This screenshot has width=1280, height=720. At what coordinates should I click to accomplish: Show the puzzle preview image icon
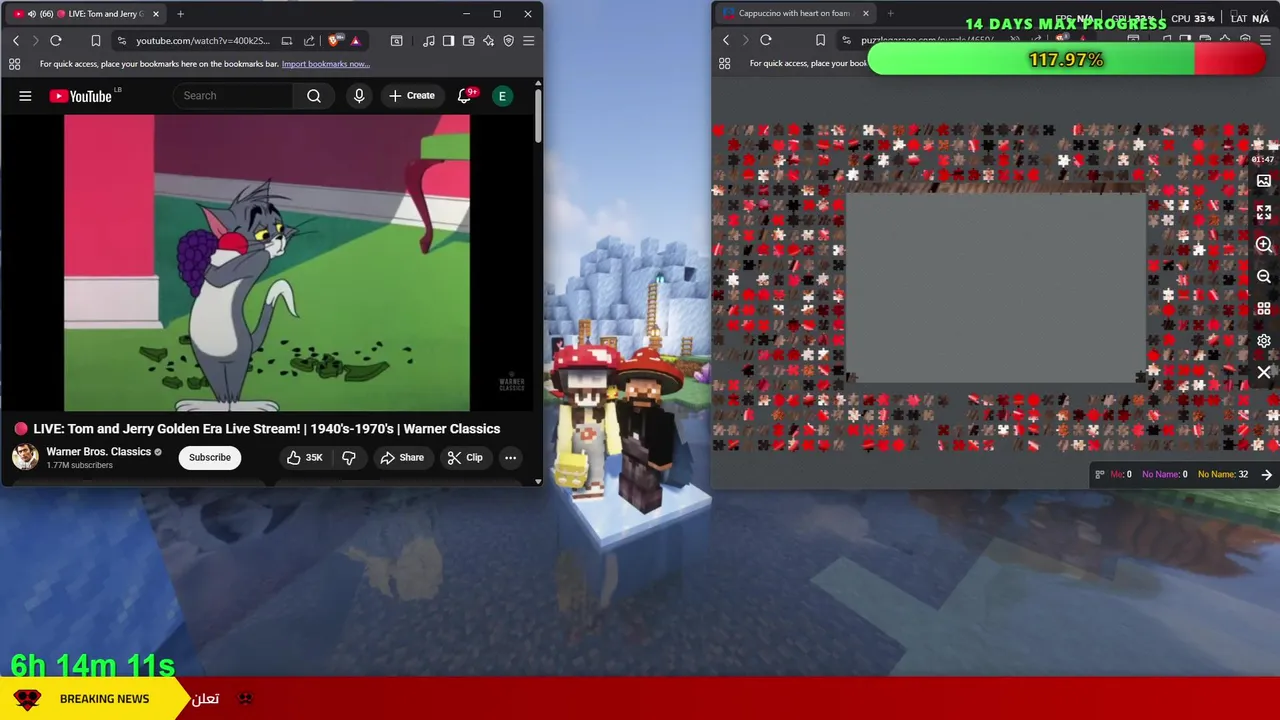[1264, 181]
